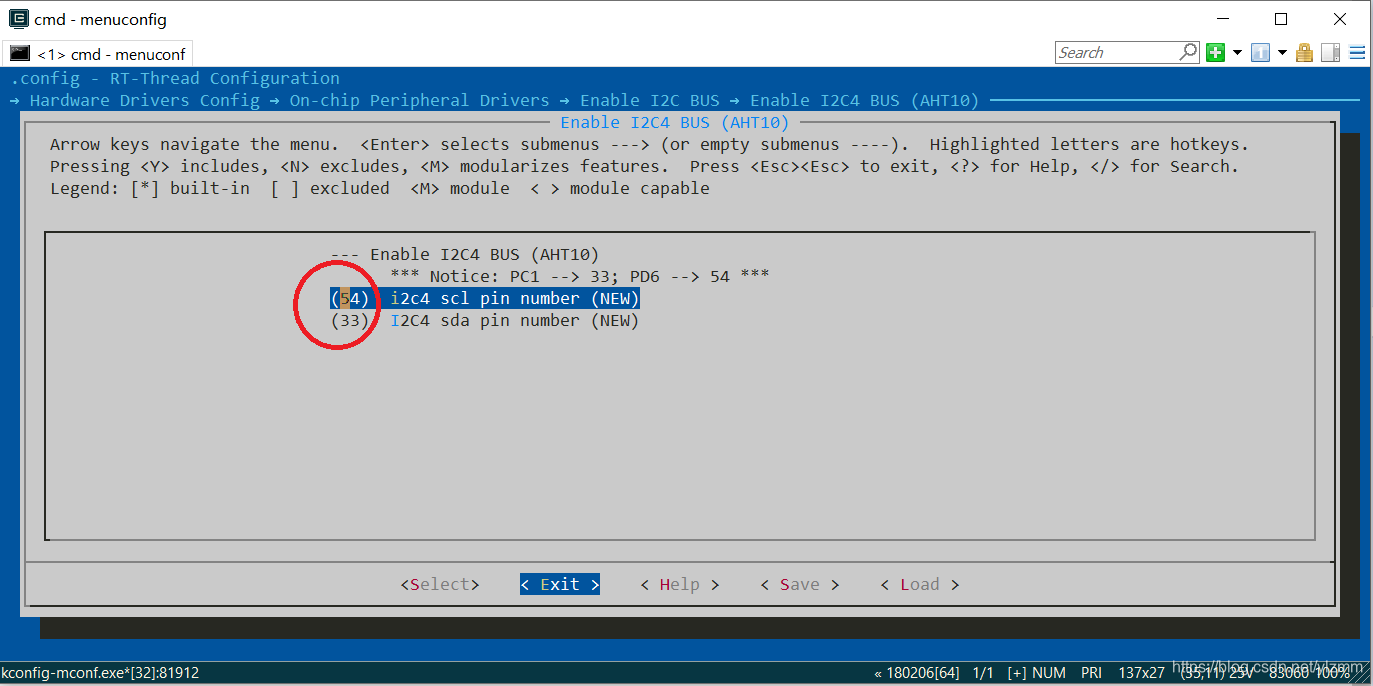Viewport: 1373px width, 686px height.
Task: Click the lock console input icon
Action: point(1304,51)
